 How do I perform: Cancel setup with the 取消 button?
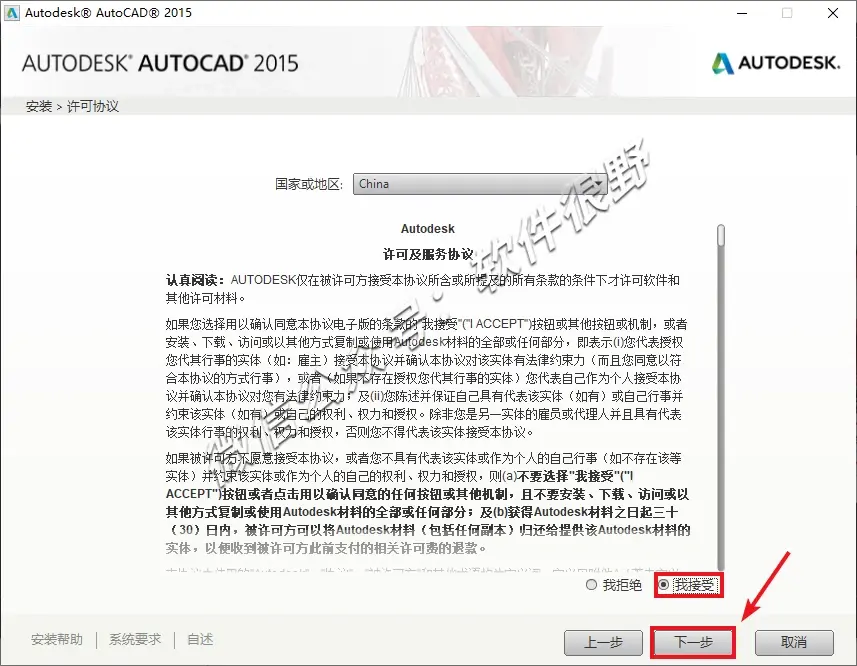[794, 643]
